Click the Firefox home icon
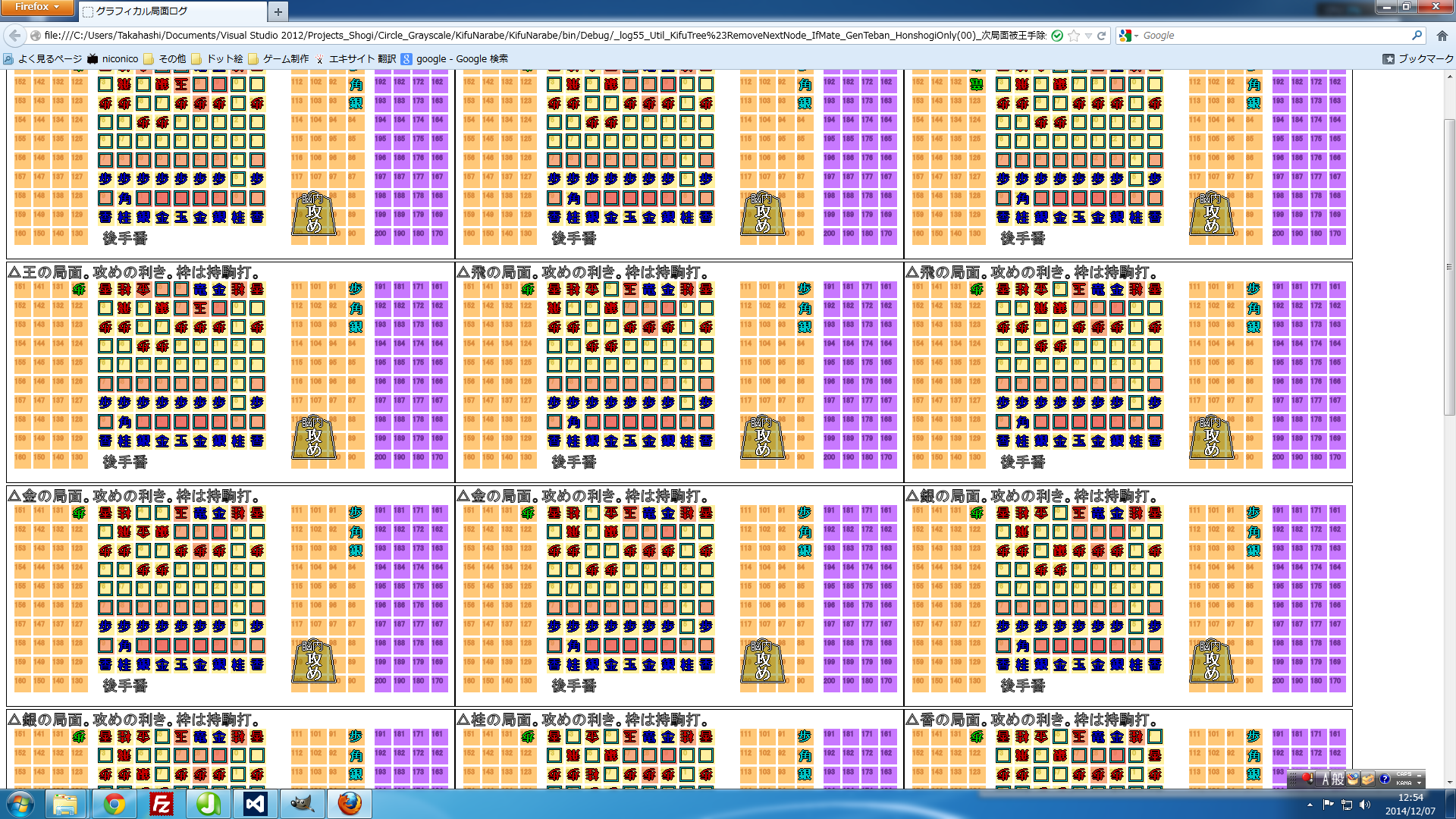The image size is (1456, 819). pyautogui.click(x=1442, y=36)
